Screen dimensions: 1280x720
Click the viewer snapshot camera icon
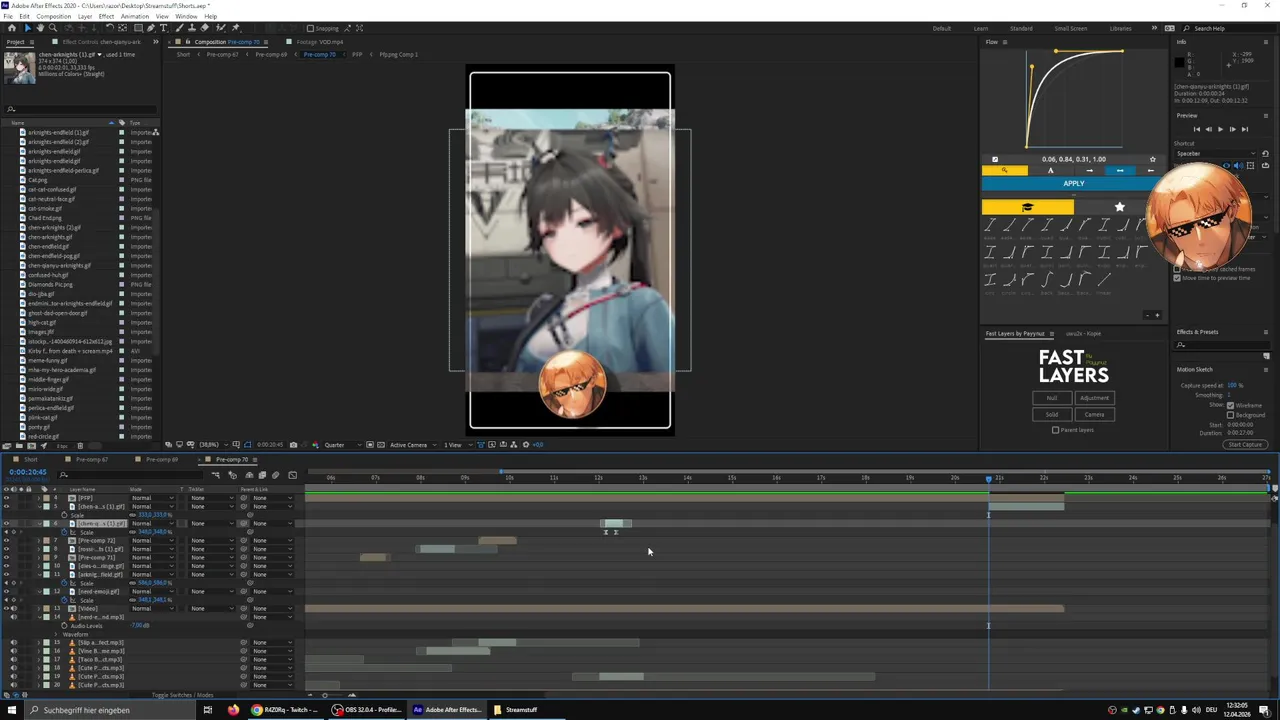pos(293,445)
